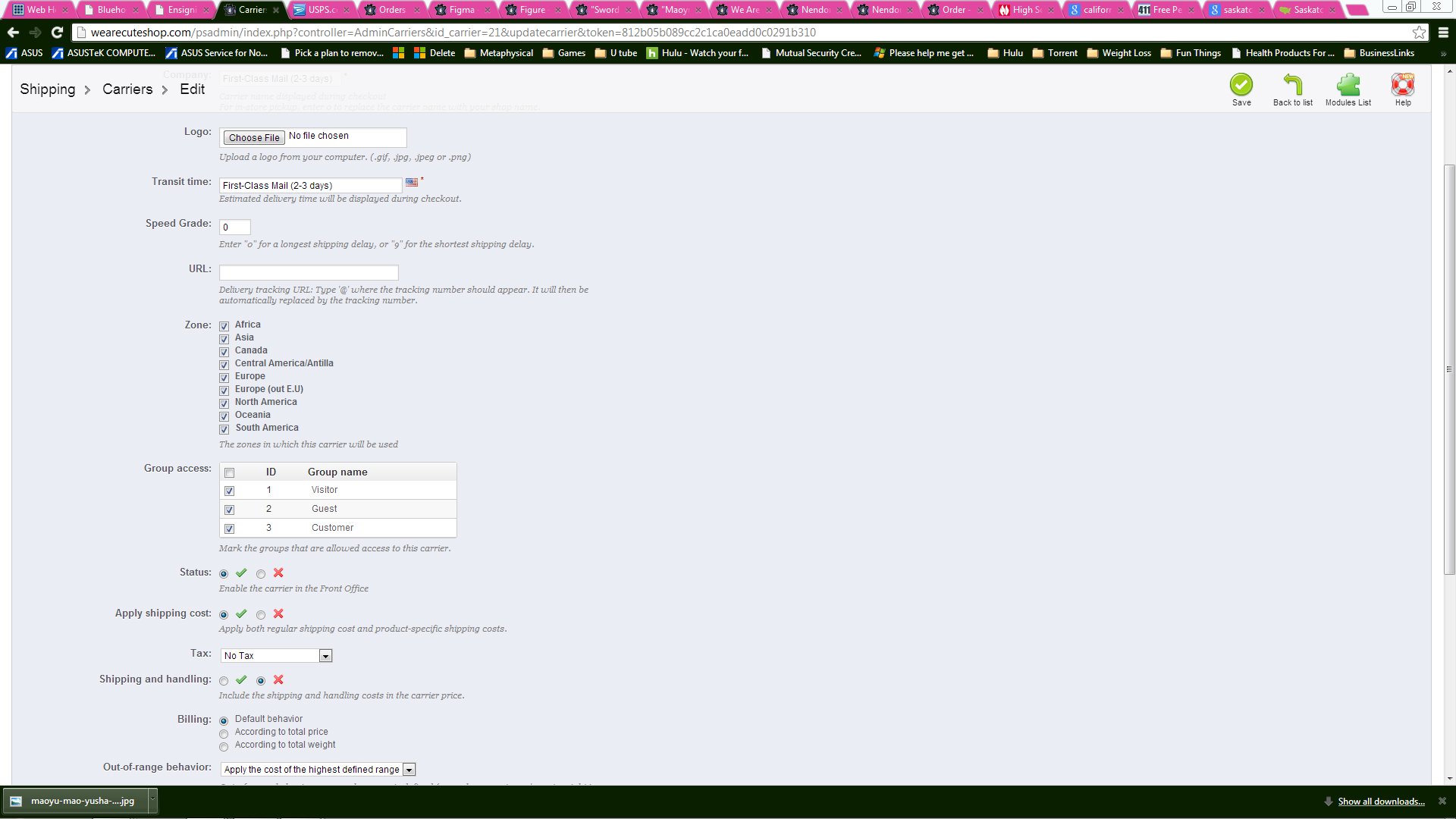The image size is (1456, 819).
Task: Select According to total weight billing
Action: 224,747
